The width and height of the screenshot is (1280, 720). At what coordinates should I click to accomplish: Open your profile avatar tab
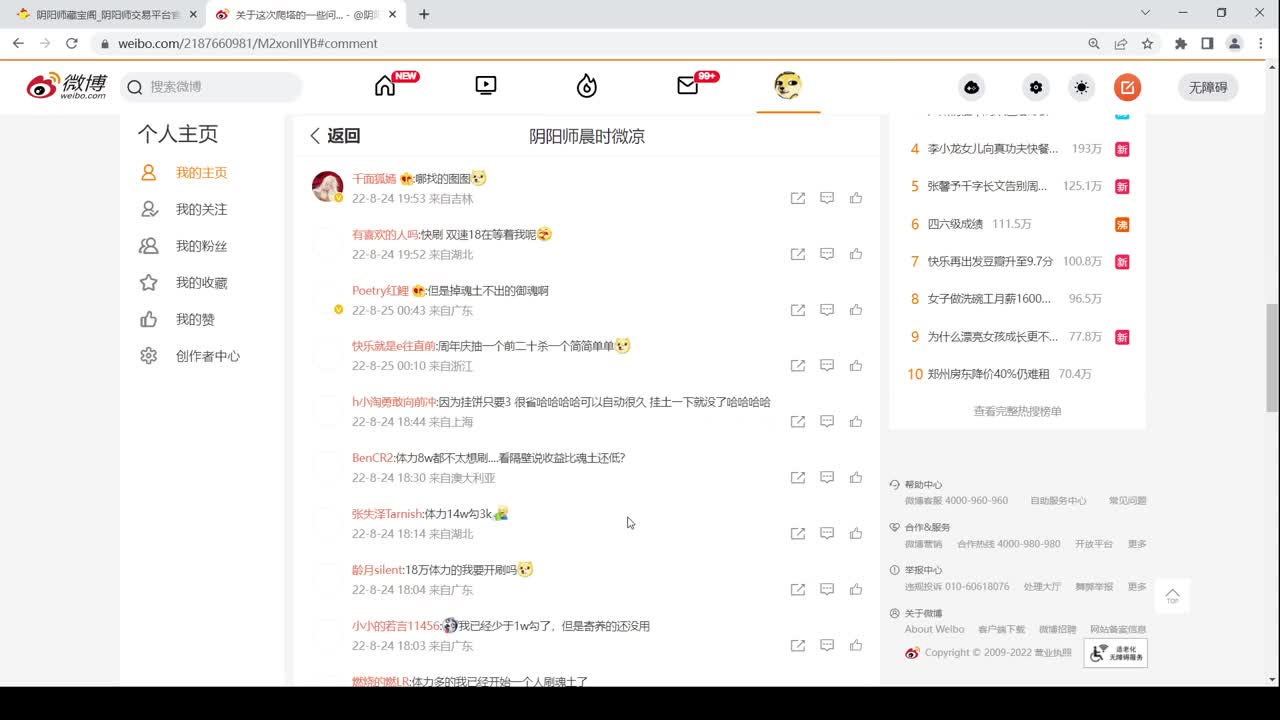(788, 87)
